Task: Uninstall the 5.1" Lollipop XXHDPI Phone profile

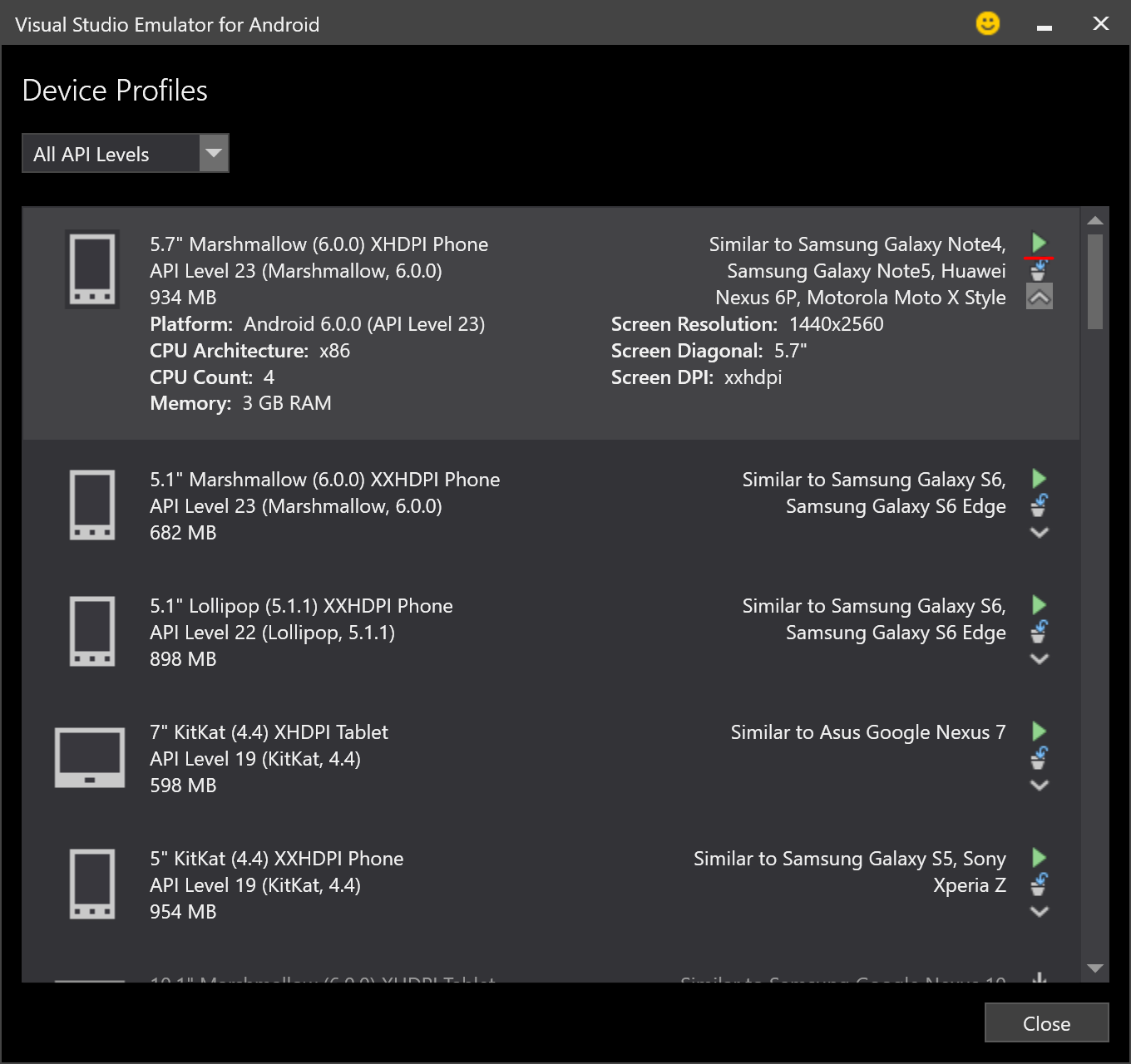Action: point(1039,631)
